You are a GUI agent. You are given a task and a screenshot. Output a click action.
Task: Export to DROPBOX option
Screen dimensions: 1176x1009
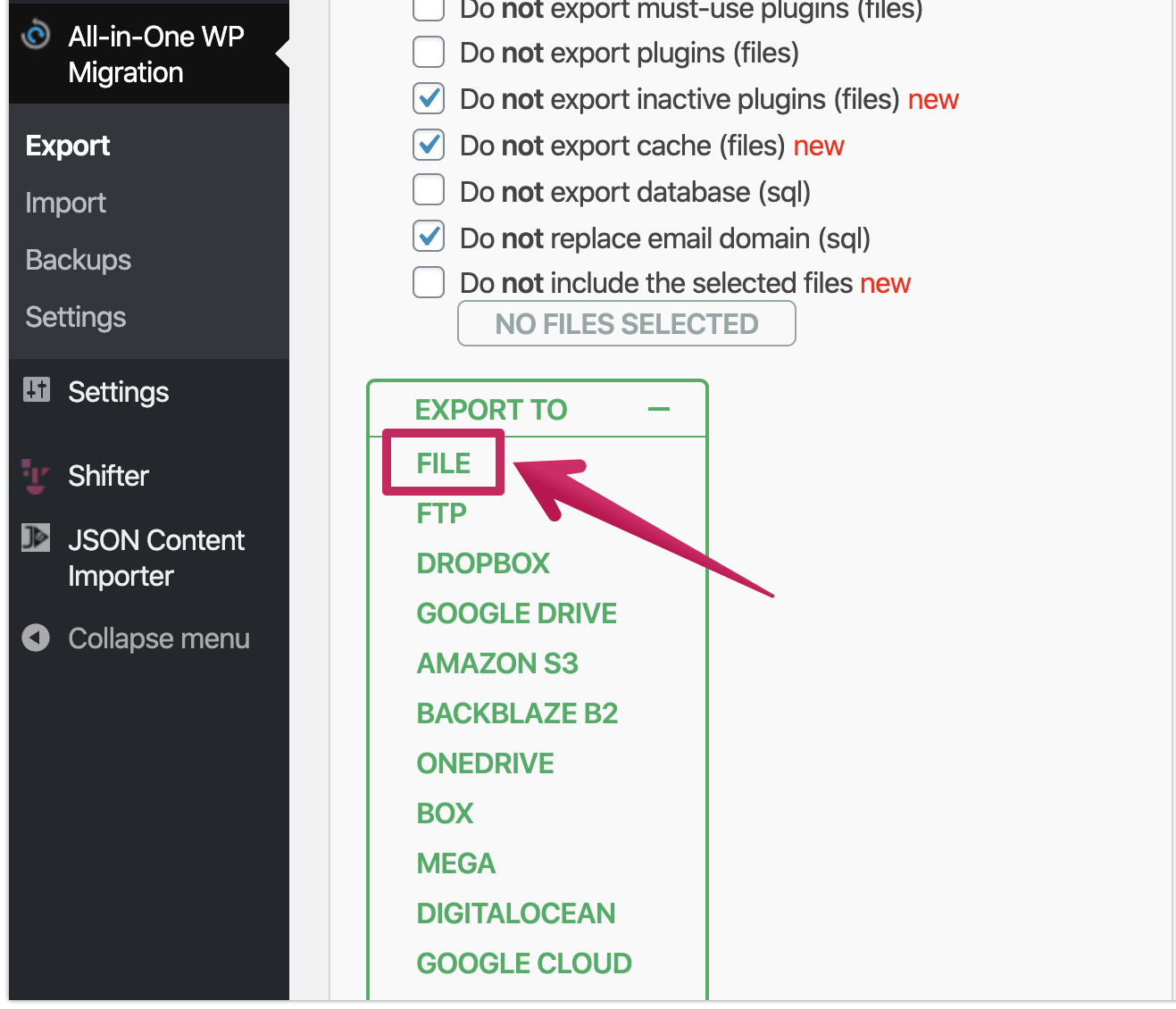483,563
